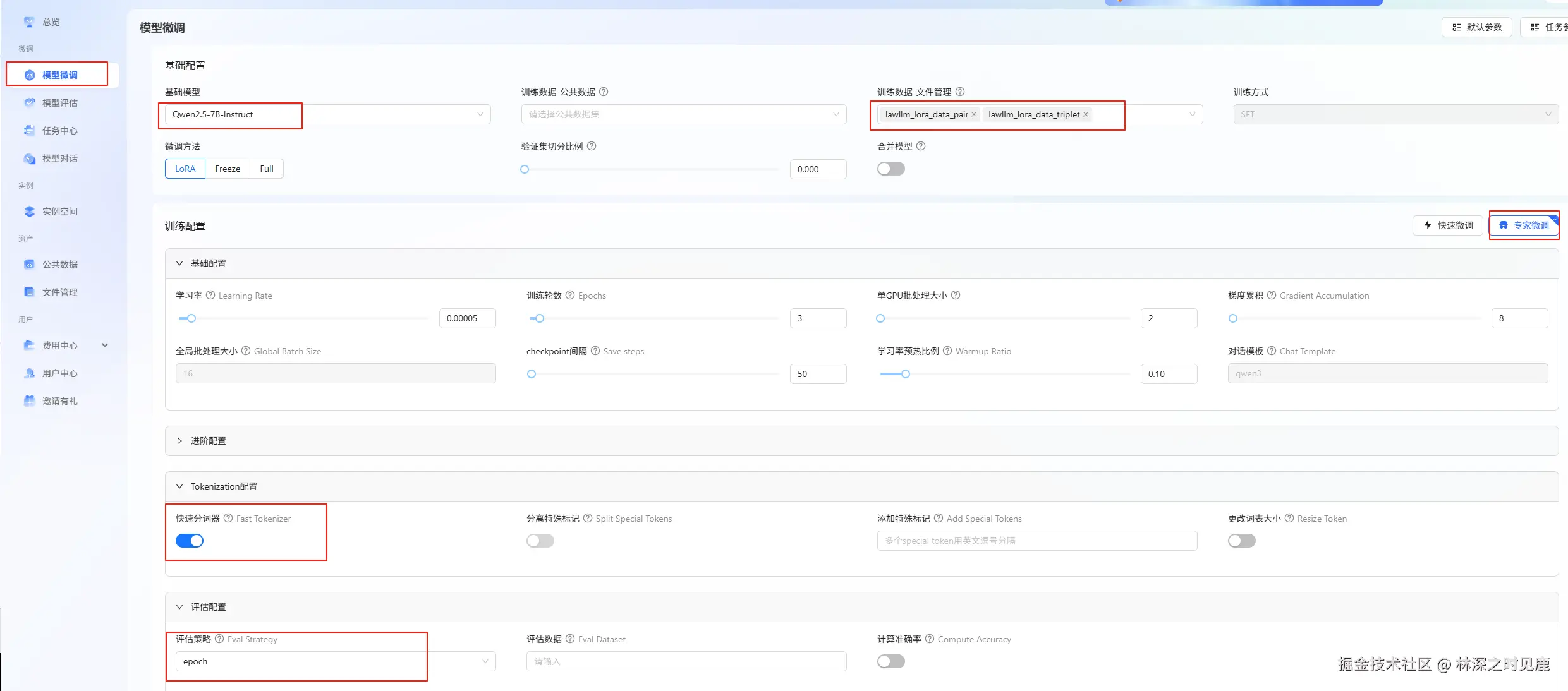Viewport: 1568px width, 691px height.
Task: Click the 默认参数 button
Action: 1476,27
